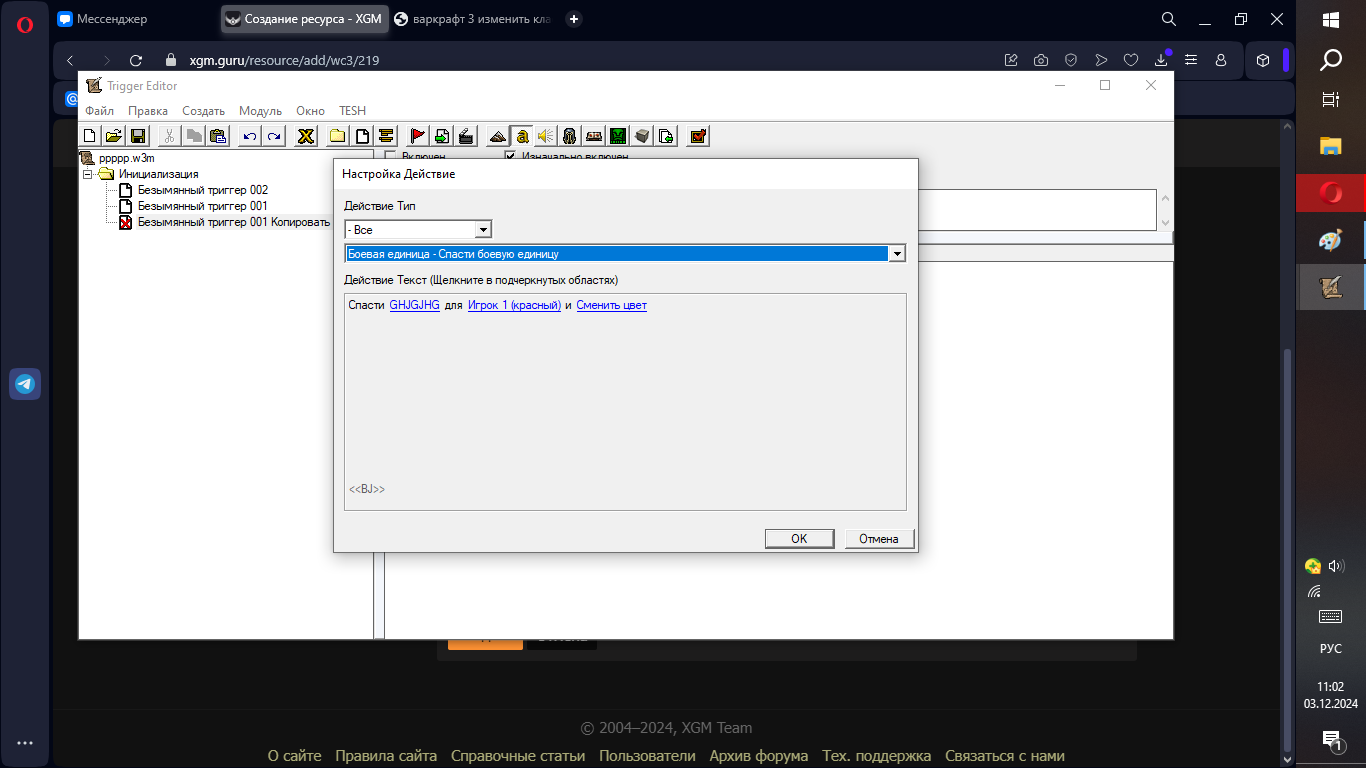Click the Opera snapshot camera icon
This screenshot has width=1366, height=768.
(x=1041, y=60)
